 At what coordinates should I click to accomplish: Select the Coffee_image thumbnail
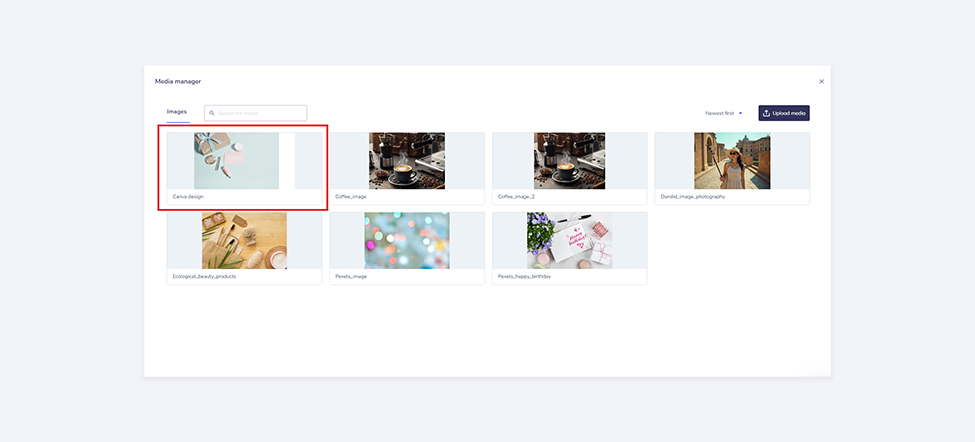(407, 160)
